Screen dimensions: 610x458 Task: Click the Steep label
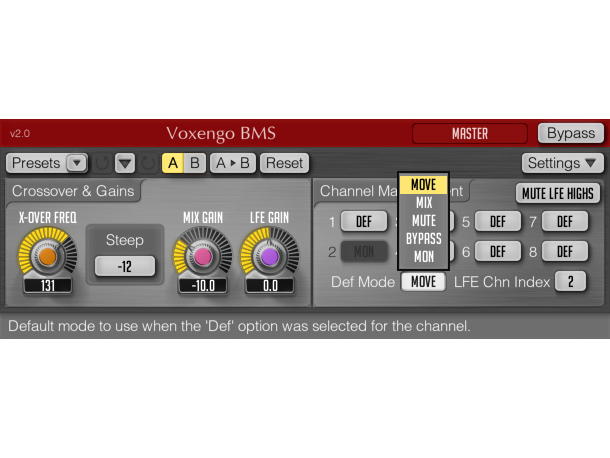click(x=124, y=240)
